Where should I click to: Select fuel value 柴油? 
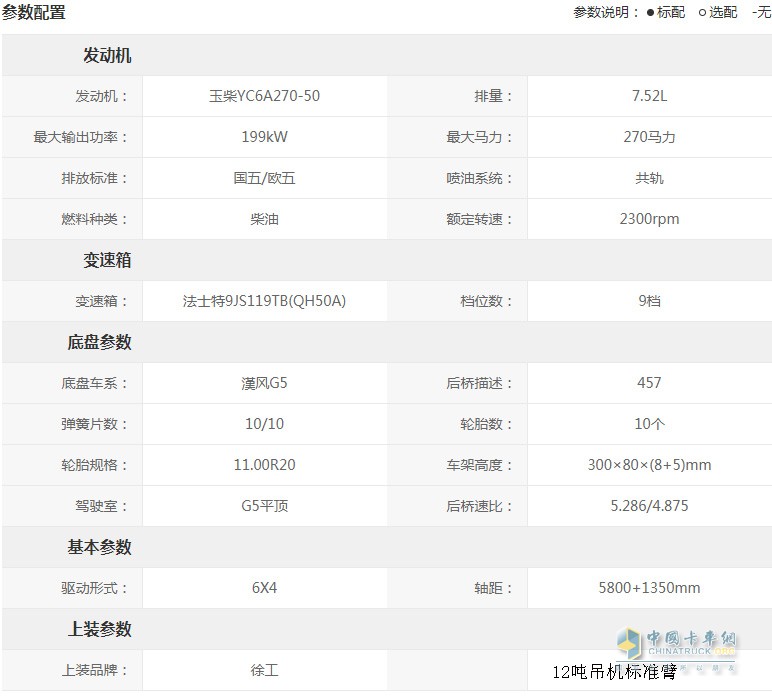(x=264, y=219)
